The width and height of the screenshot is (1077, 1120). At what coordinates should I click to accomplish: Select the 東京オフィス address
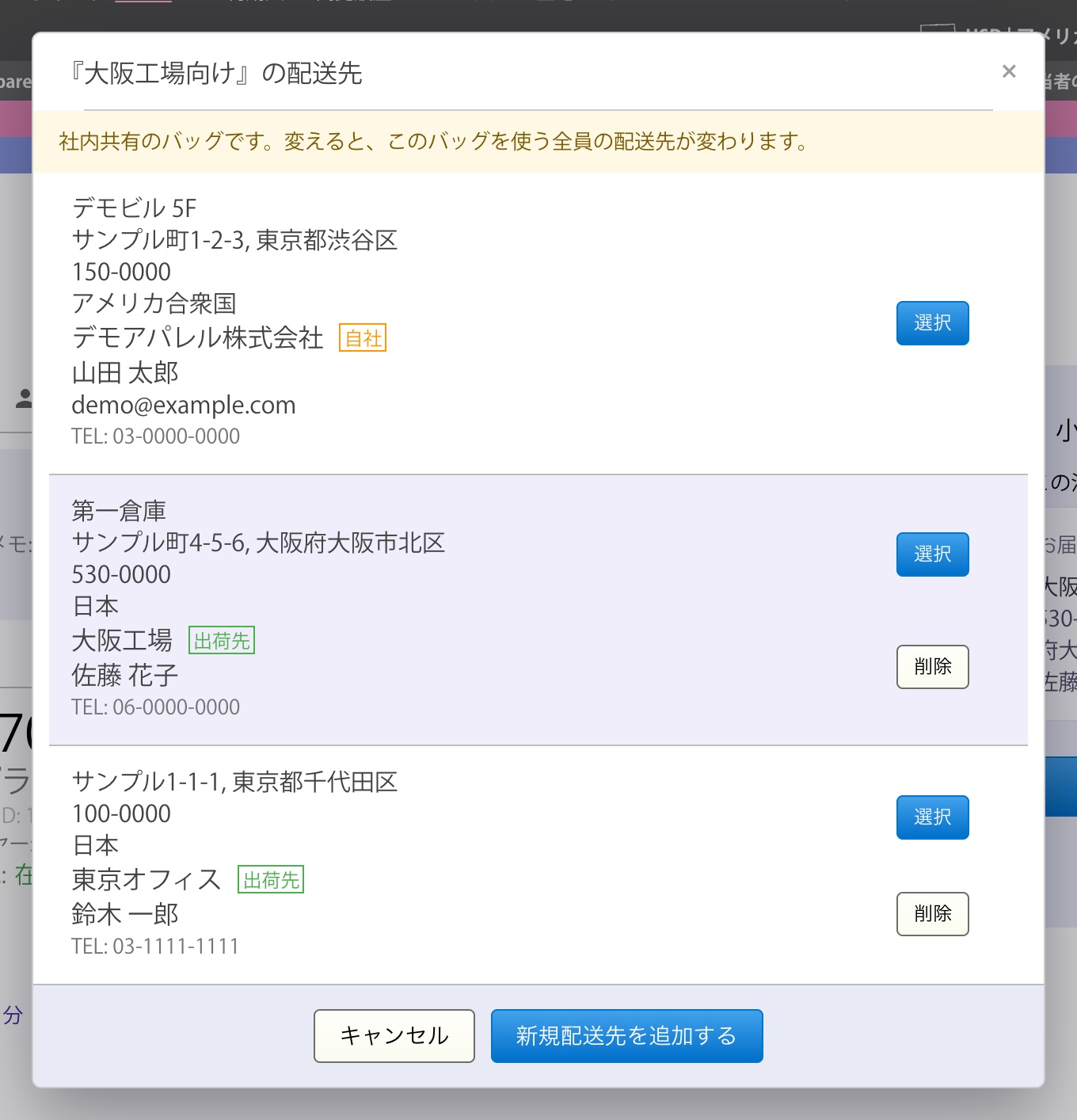932,817
